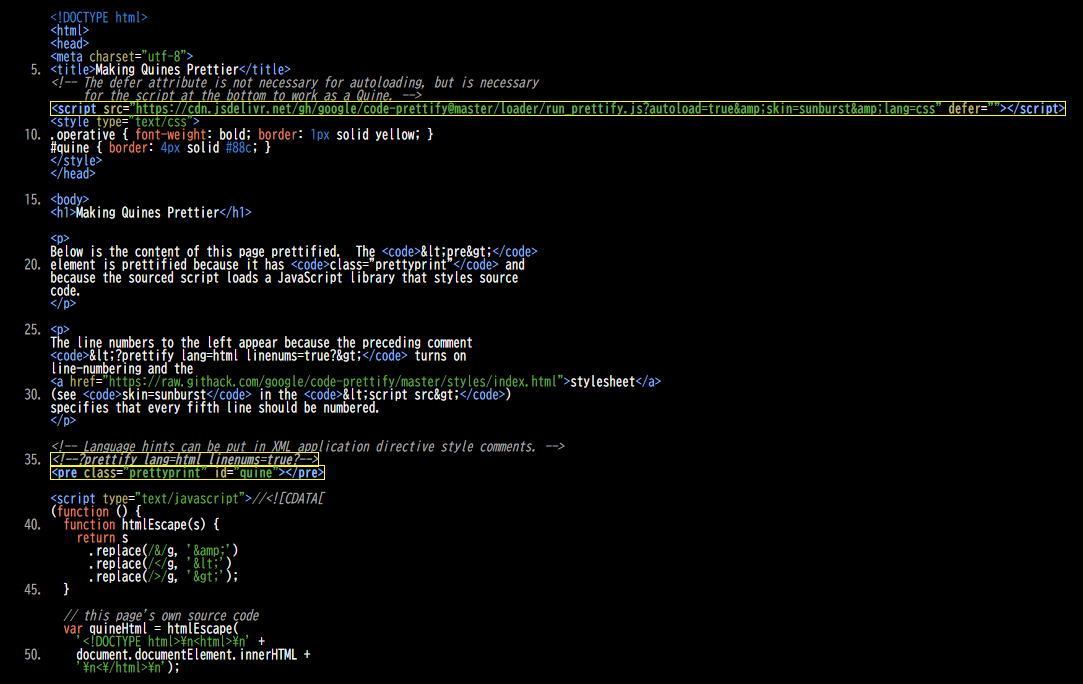Click line number 50 in the gutter
1083x684 pixels.
pyautogui.click(x=32, y=655)
